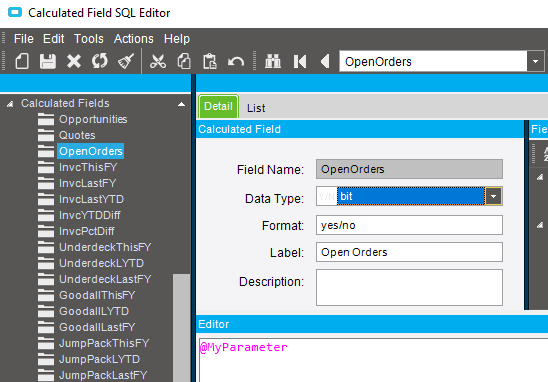Click the Save floppy disk icon

click(x=48, y=62)
